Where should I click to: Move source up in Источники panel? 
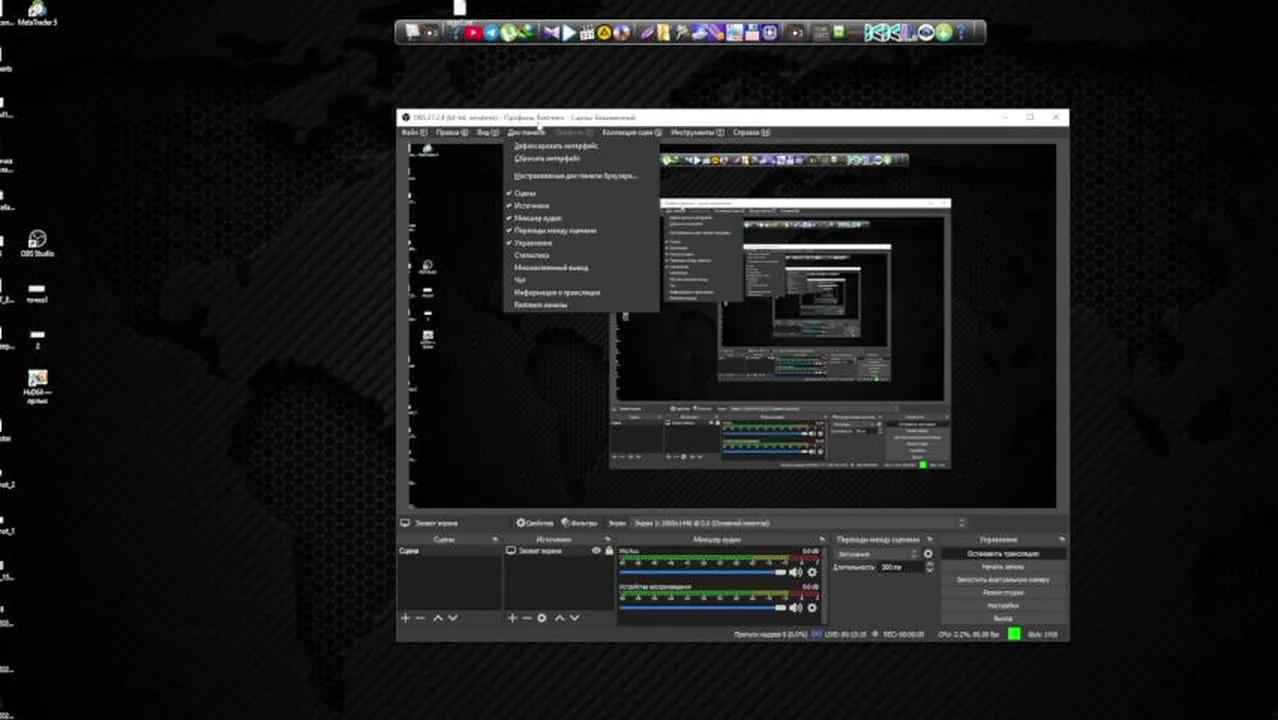pyautogui.click(x=559, y=618)
